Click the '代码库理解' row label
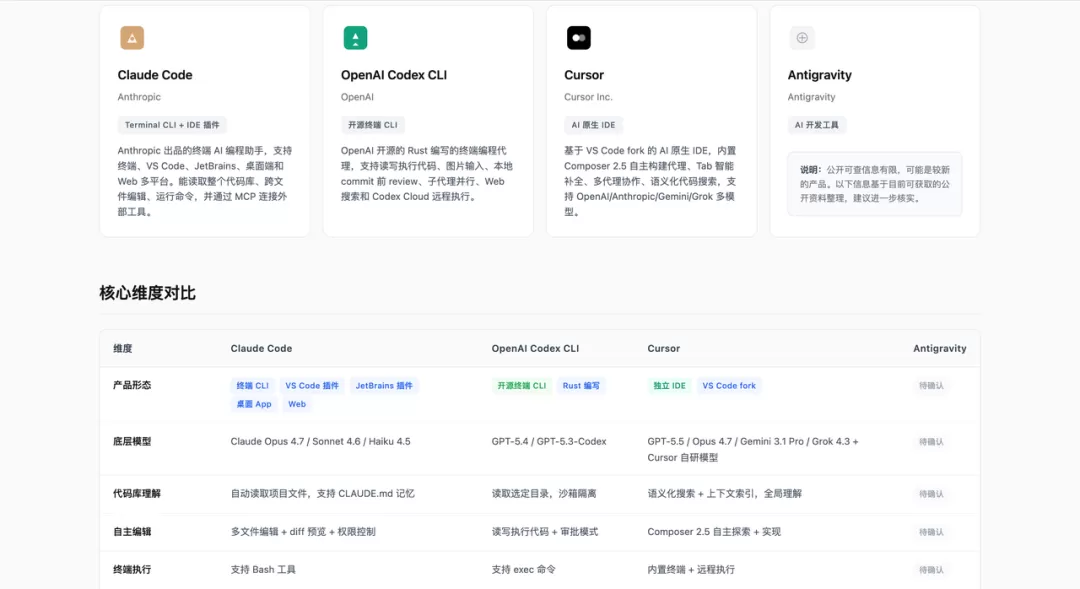Image resolution: width=1080 pixels, height=589 pixels. click(x=137, y=494)
